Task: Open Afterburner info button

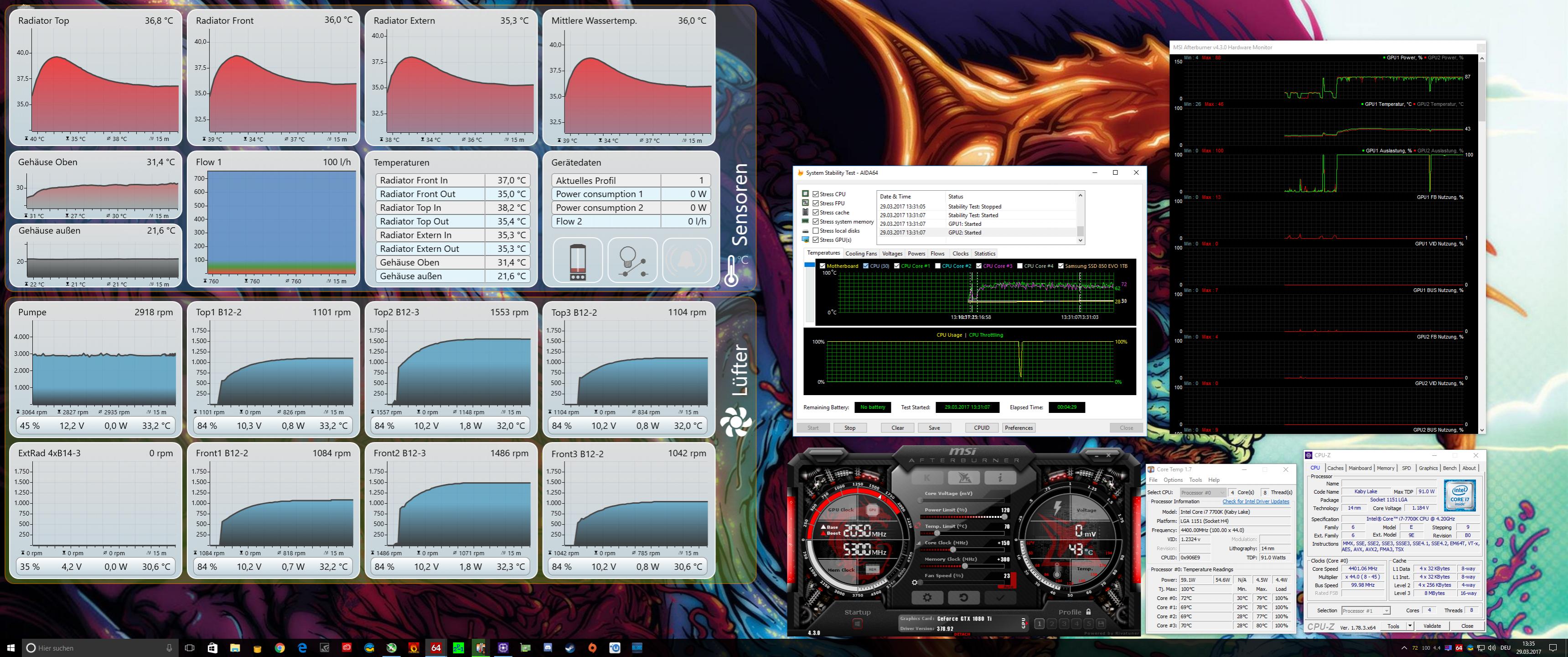Action: point(999,477)
